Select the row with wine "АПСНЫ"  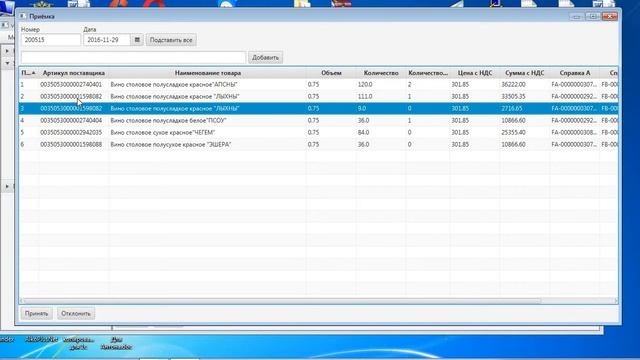[318, 84]
